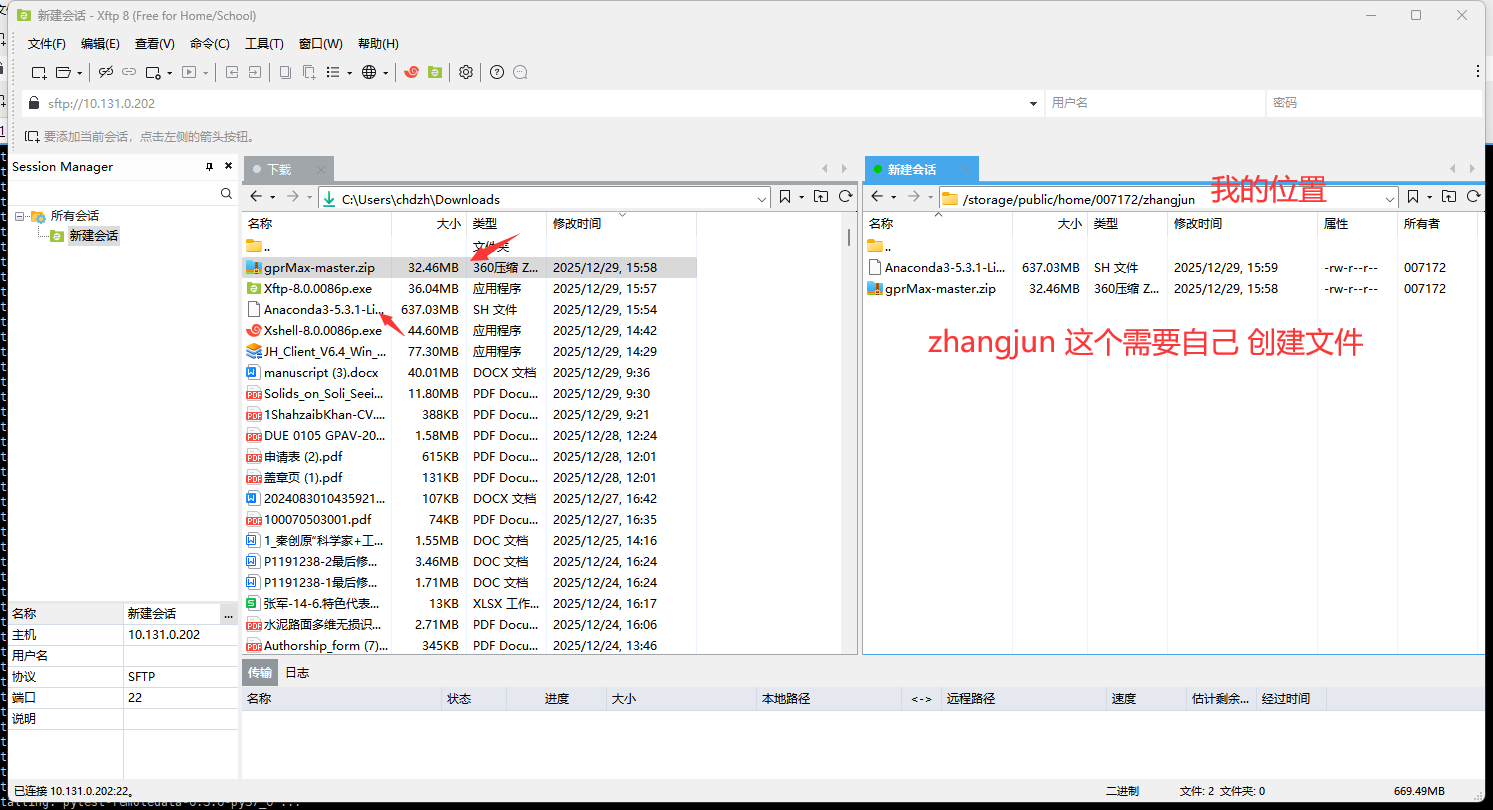This screenshot has height=810, width=1493.
Task: Click the chat bubble feedback icon
Action: click(520, 72)
